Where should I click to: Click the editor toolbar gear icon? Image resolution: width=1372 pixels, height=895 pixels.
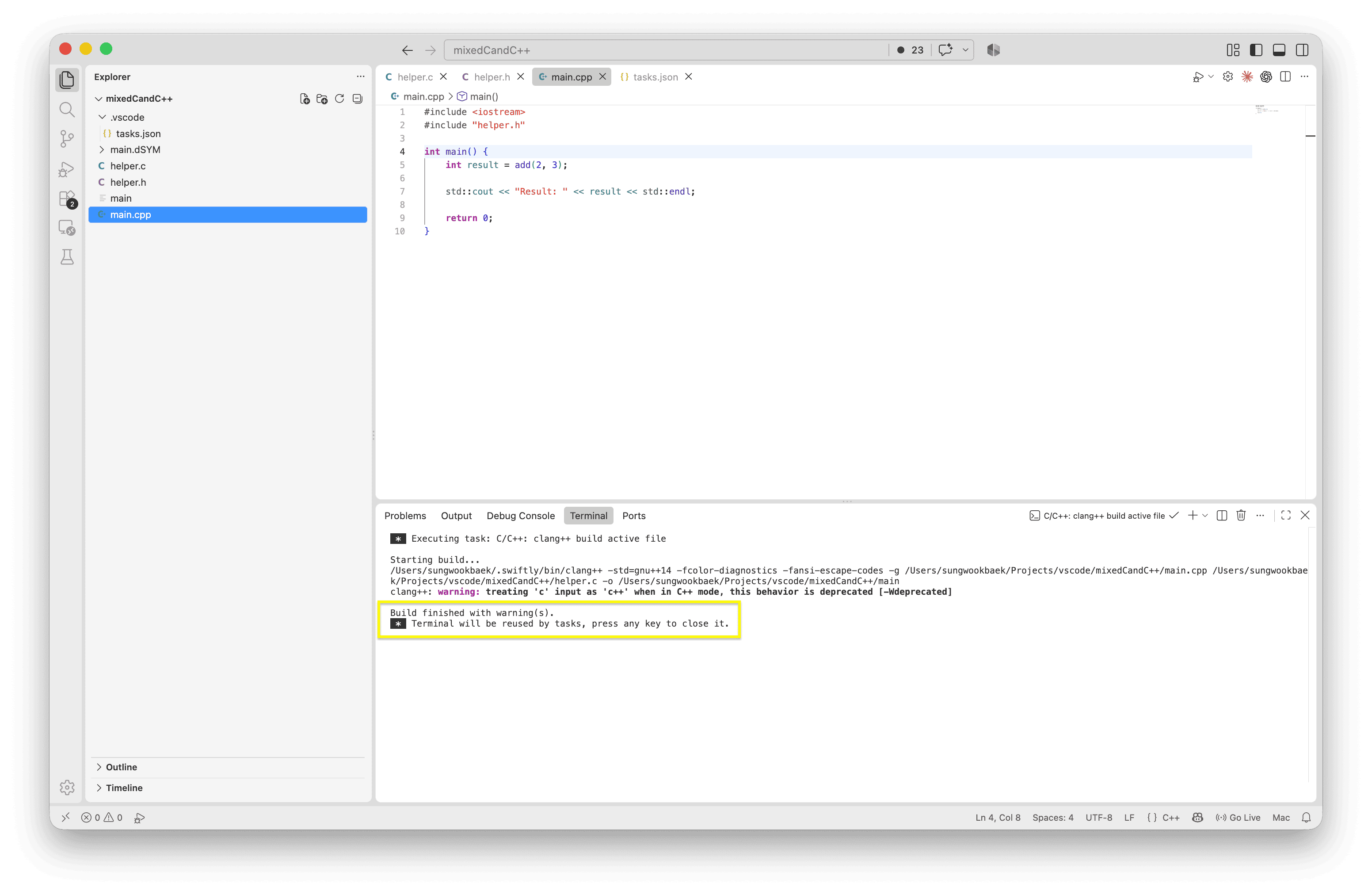click(x=1228, y=76)
